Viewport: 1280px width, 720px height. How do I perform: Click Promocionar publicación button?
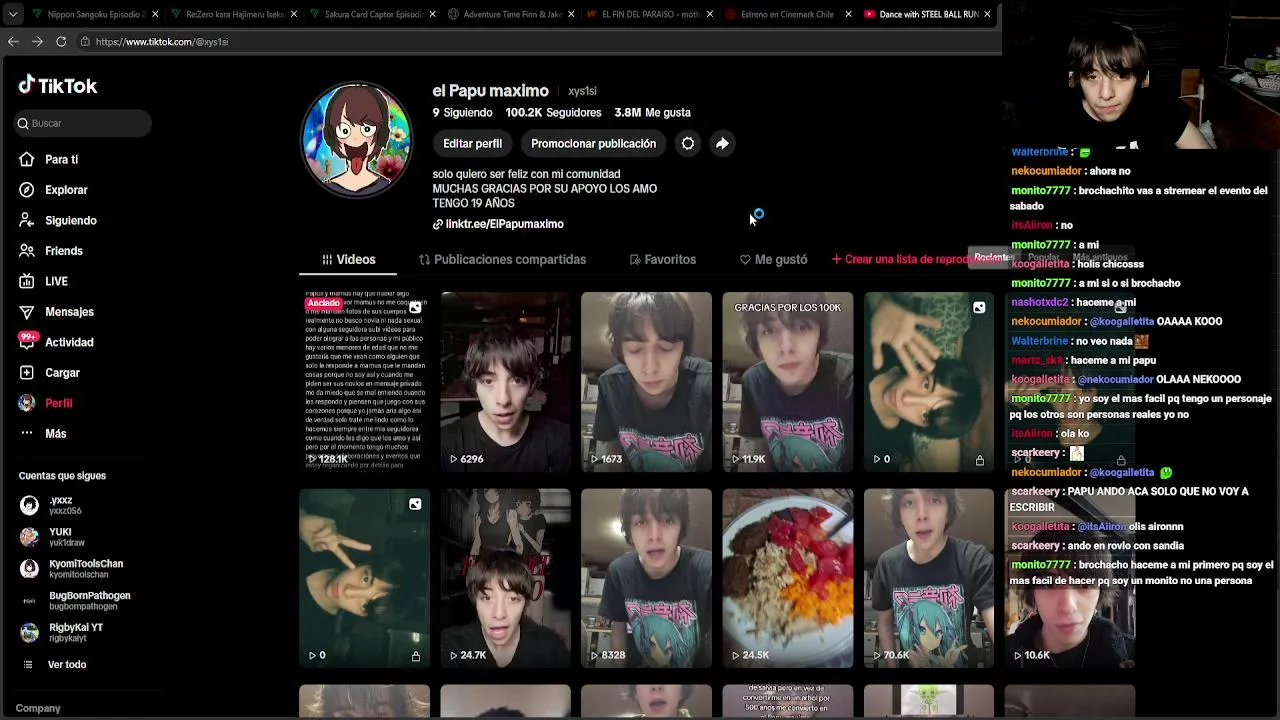[x=593, y=143]
